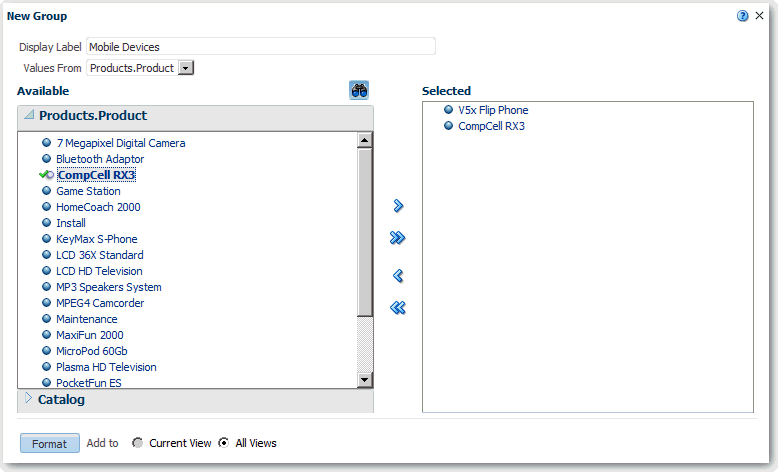Open the help question mark icon
Screen dimensions: 778x472
tap(742, 16)
